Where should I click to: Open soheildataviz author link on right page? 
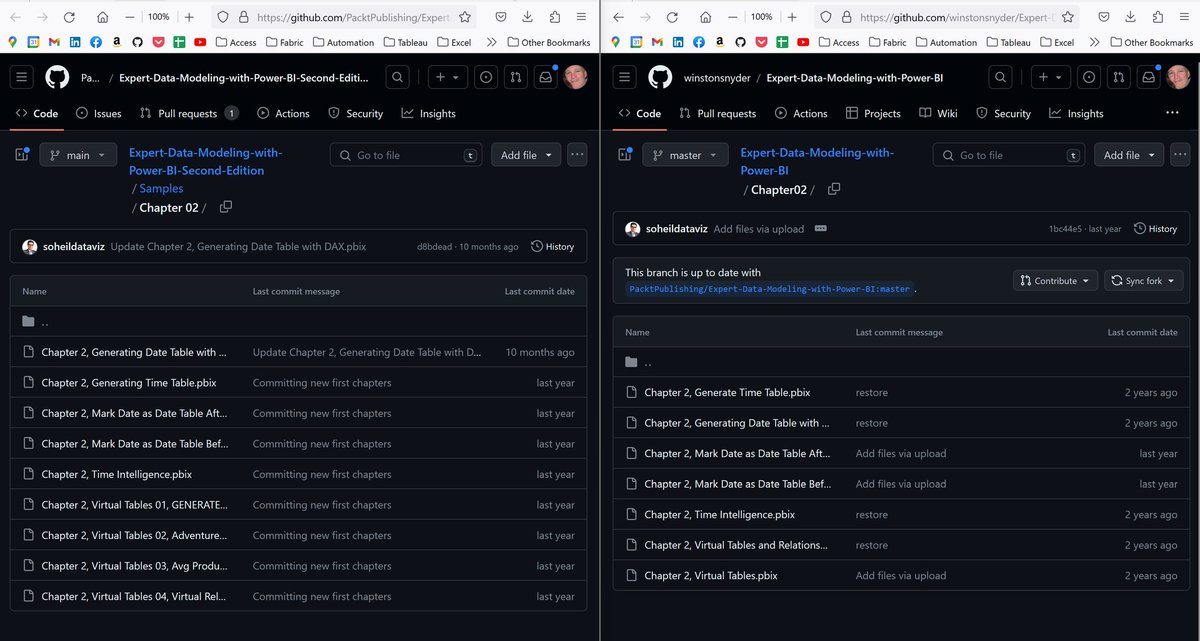coord(677,228)
